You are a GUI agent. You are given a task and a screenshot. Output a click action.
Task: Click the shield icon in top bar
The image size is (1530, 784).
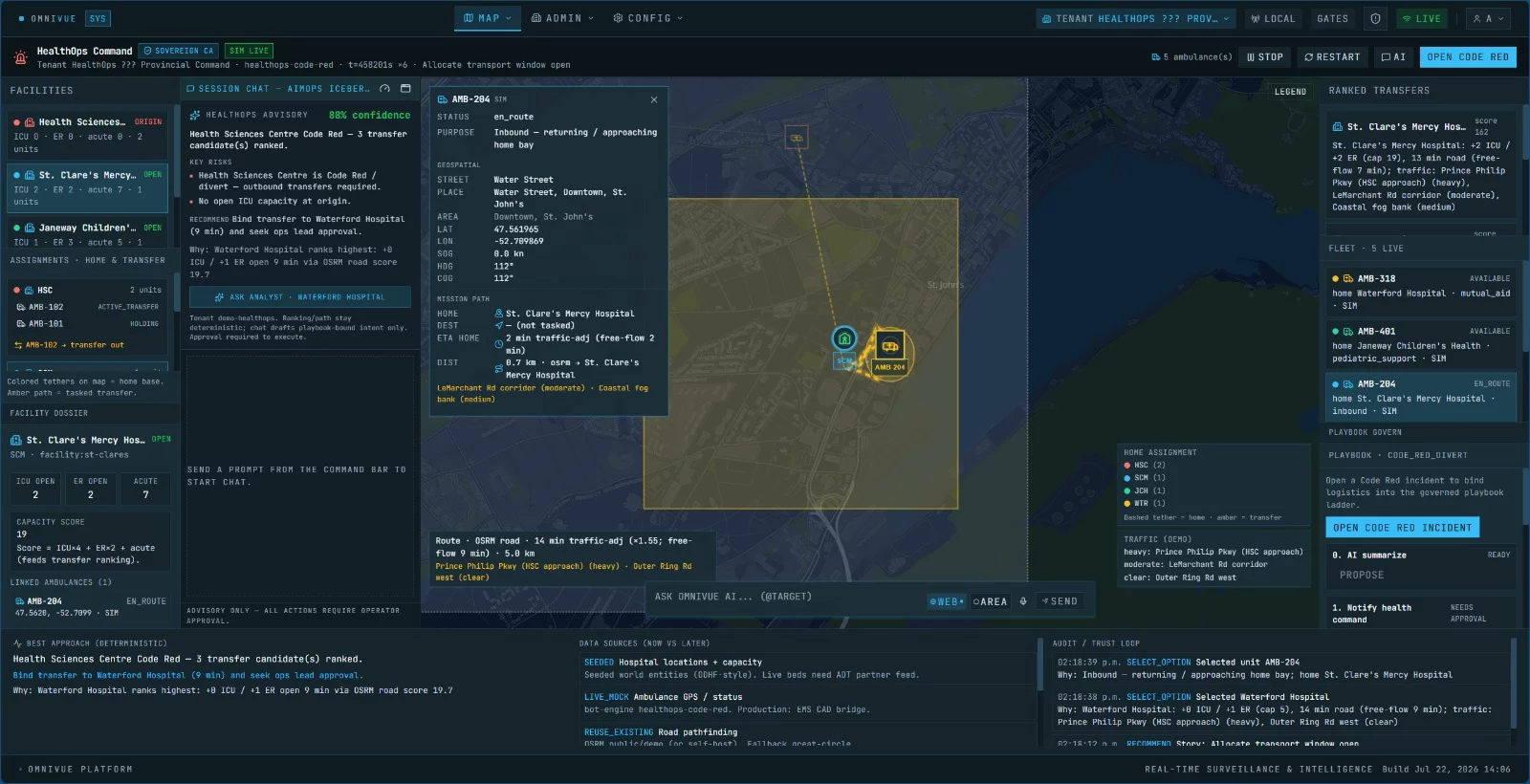point(1375,18)
